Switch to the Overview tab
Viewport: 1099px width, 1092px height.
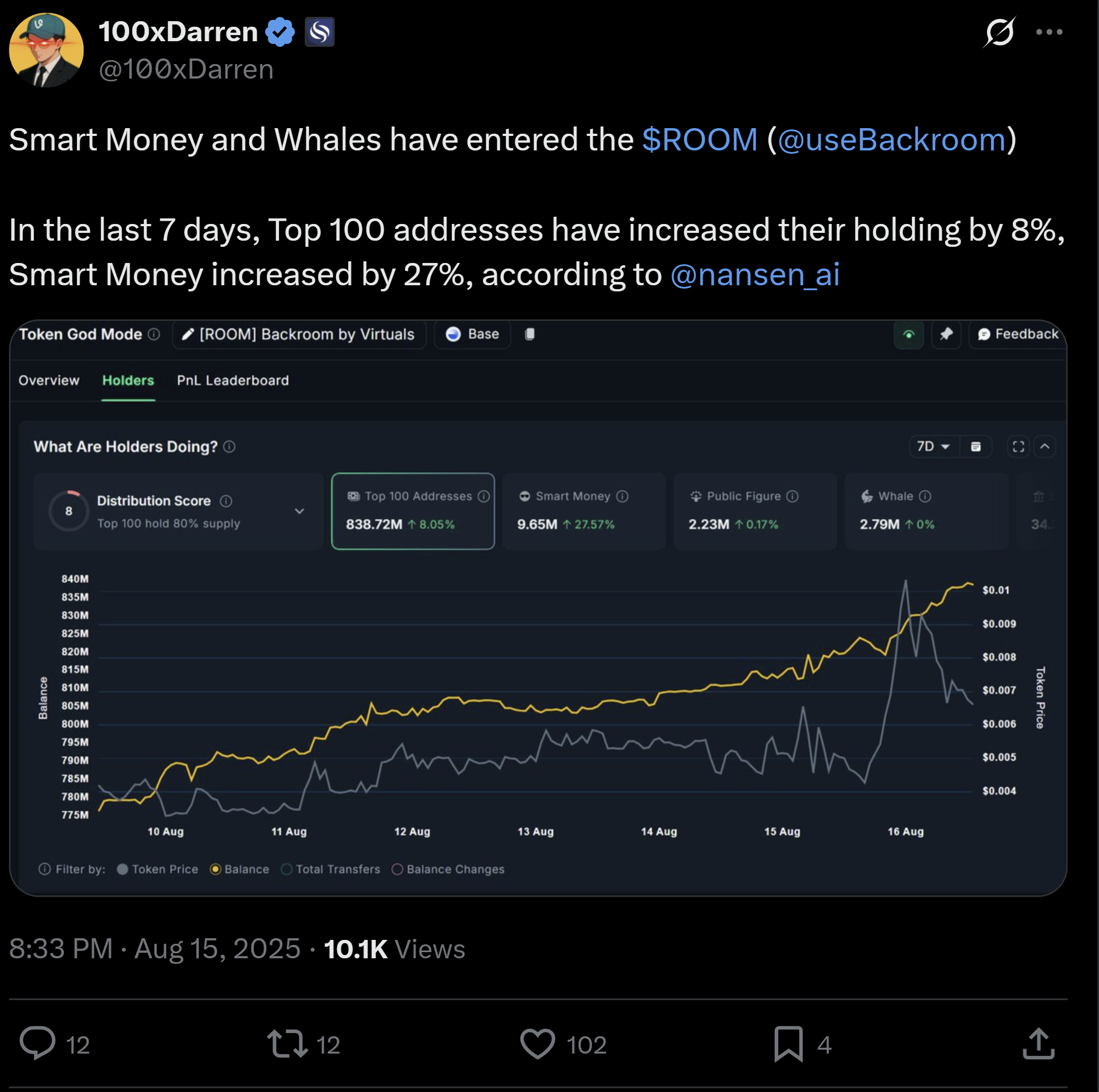click(x=49, y=380)
